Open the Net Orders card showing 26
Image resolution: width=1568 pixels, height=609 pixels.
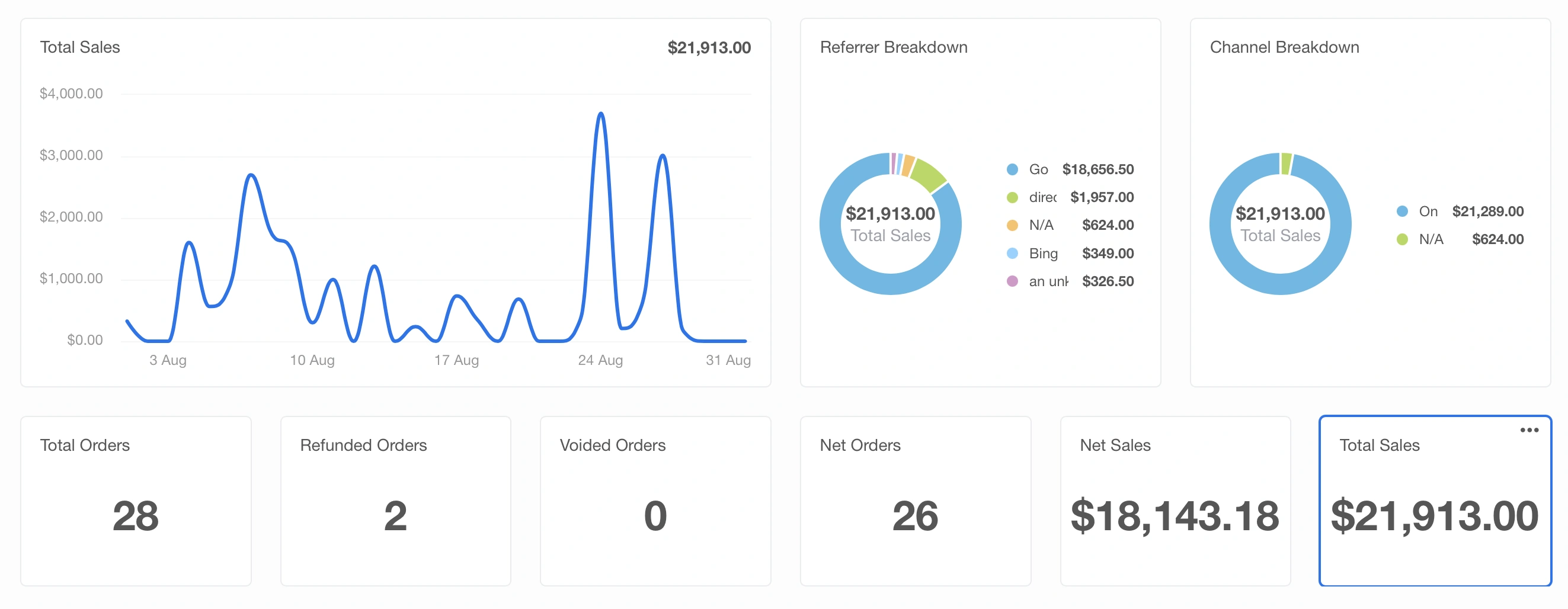[x=916, y=501]
